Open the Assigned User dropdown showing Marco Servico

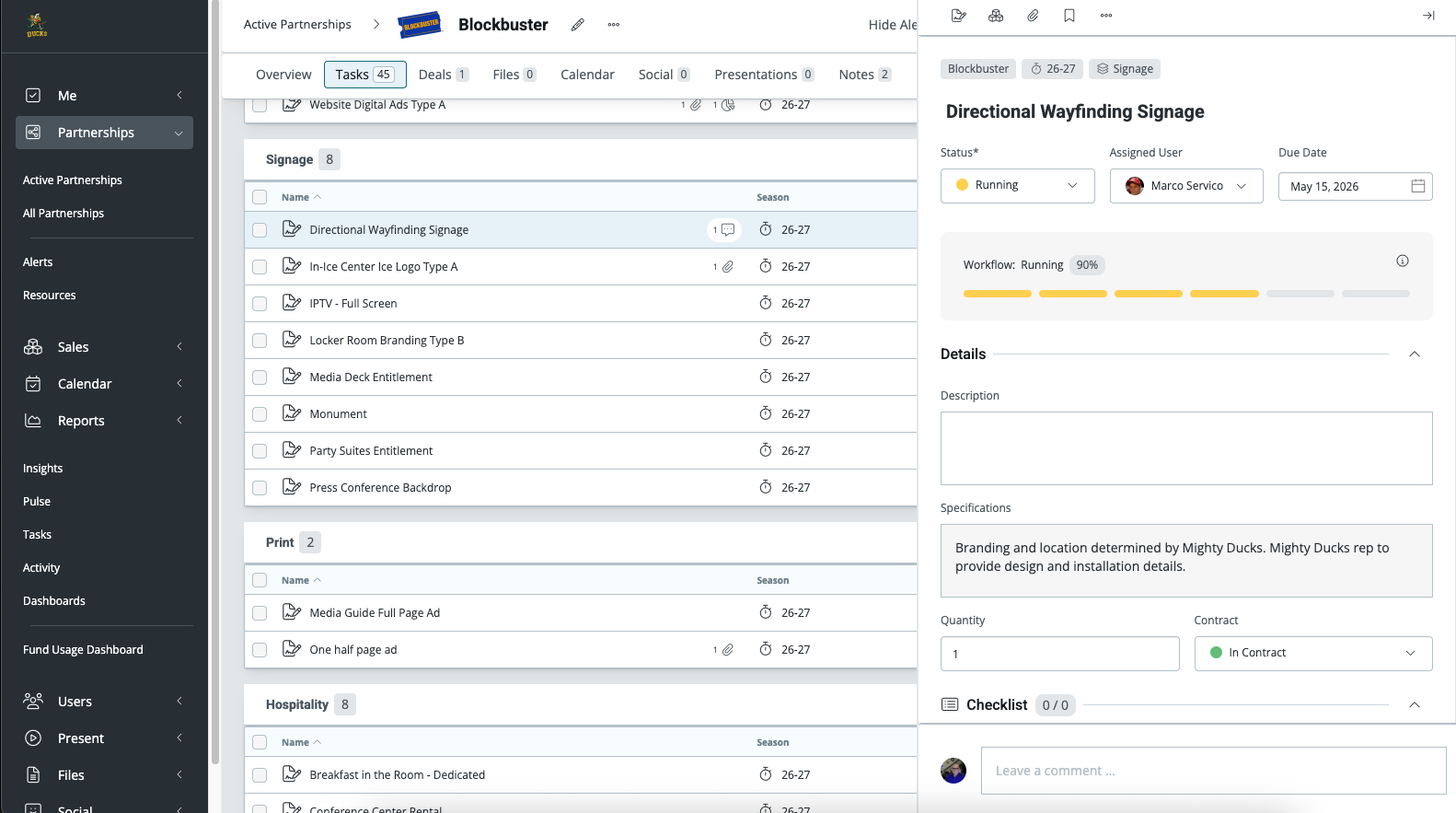[x=1186, y=186]
